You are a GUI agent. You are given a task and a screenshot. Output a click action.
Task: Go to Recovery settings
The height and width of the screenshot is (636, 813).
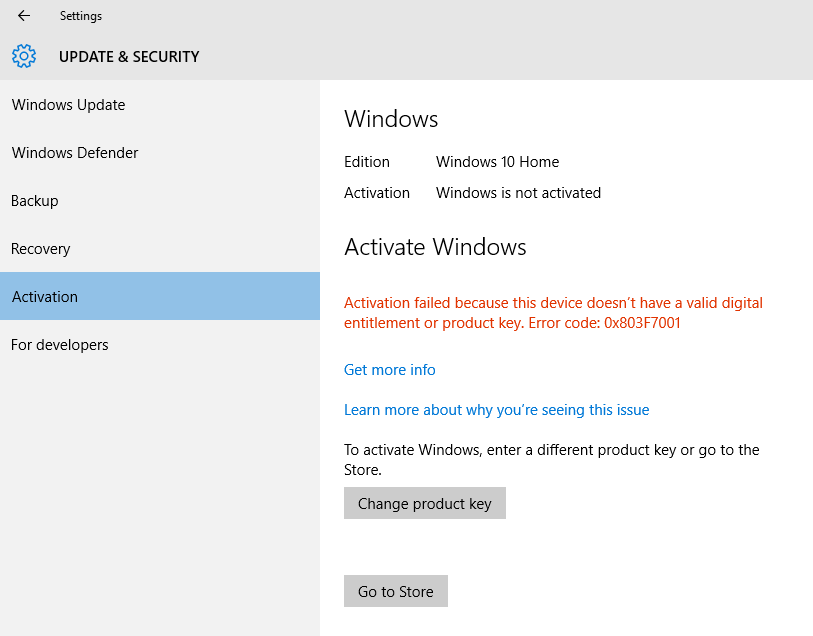pyautogui.click(x=160, y=249)
